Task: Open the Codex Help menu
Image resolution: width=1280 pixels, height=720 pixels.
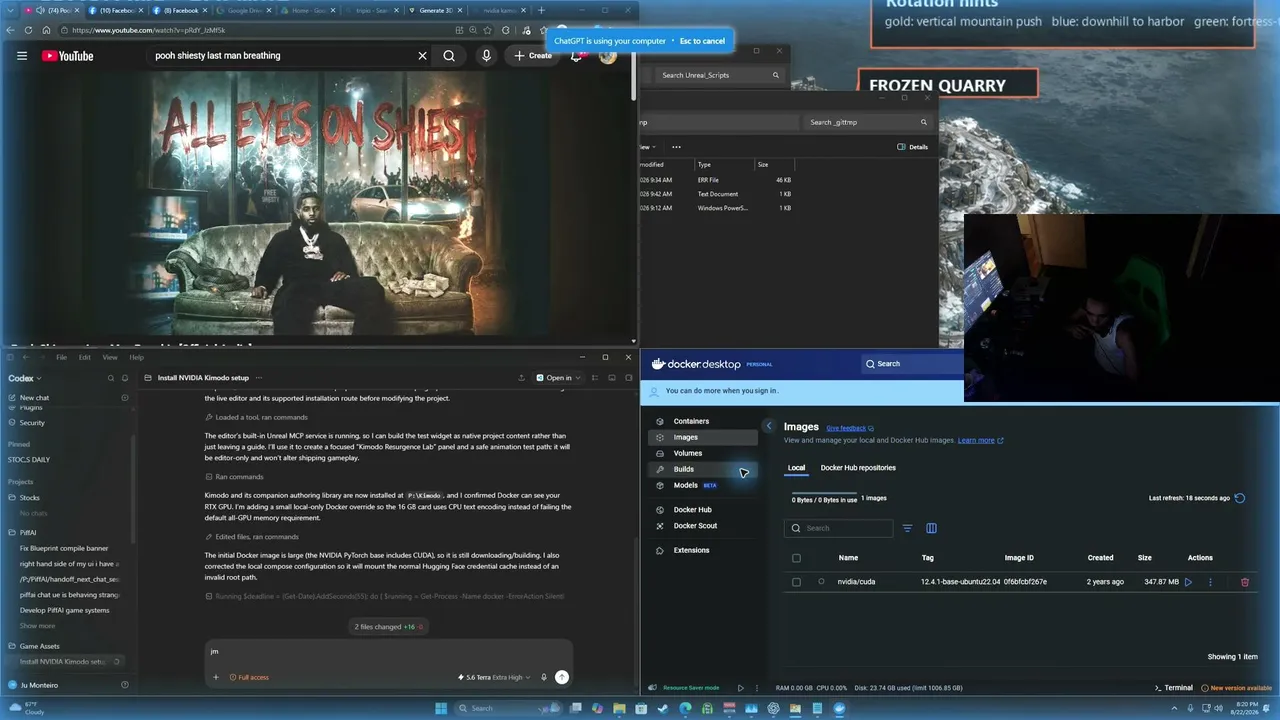Action: 136,357
